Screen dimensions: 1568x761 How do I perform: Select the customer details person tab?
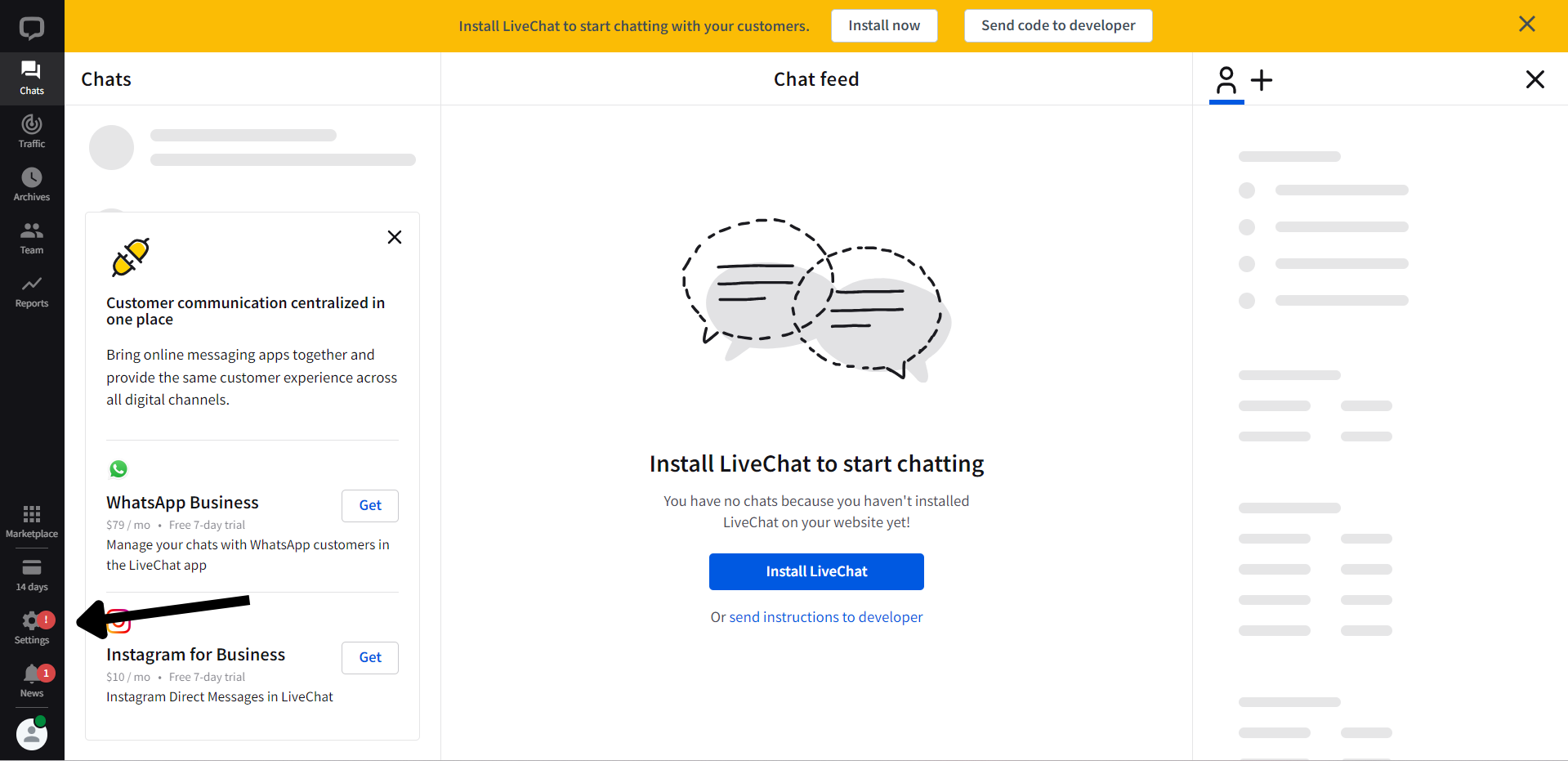(x=1226, y=81)
